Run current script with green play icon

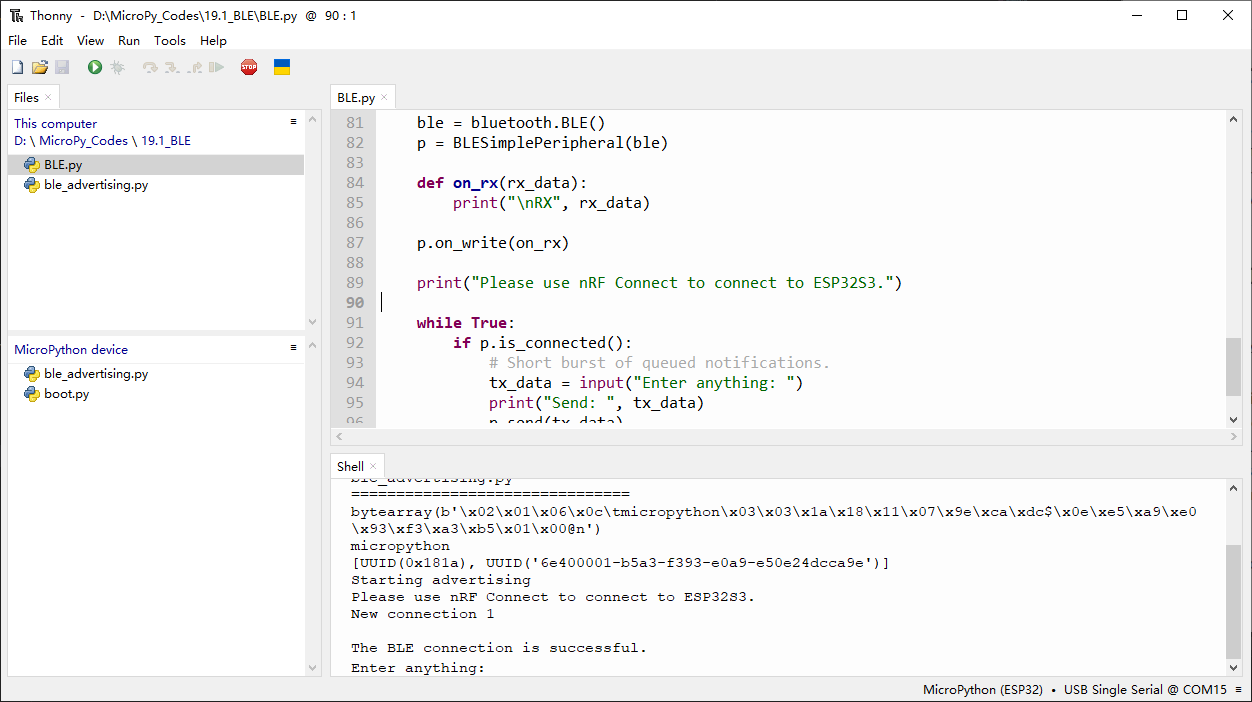(95, 67)
